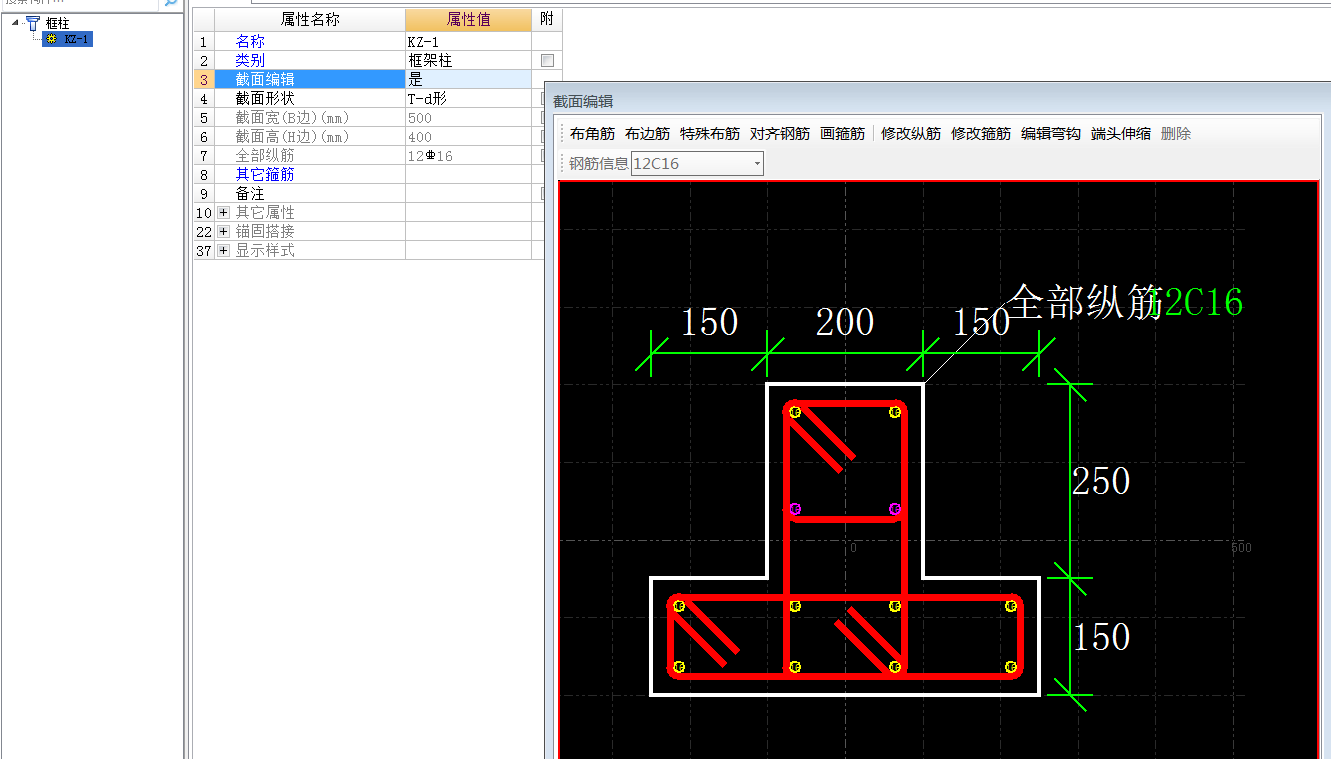Viewport: 1331px width, 759px height.
Task: Click the search magnifier icon
Action: click(171, 3)
